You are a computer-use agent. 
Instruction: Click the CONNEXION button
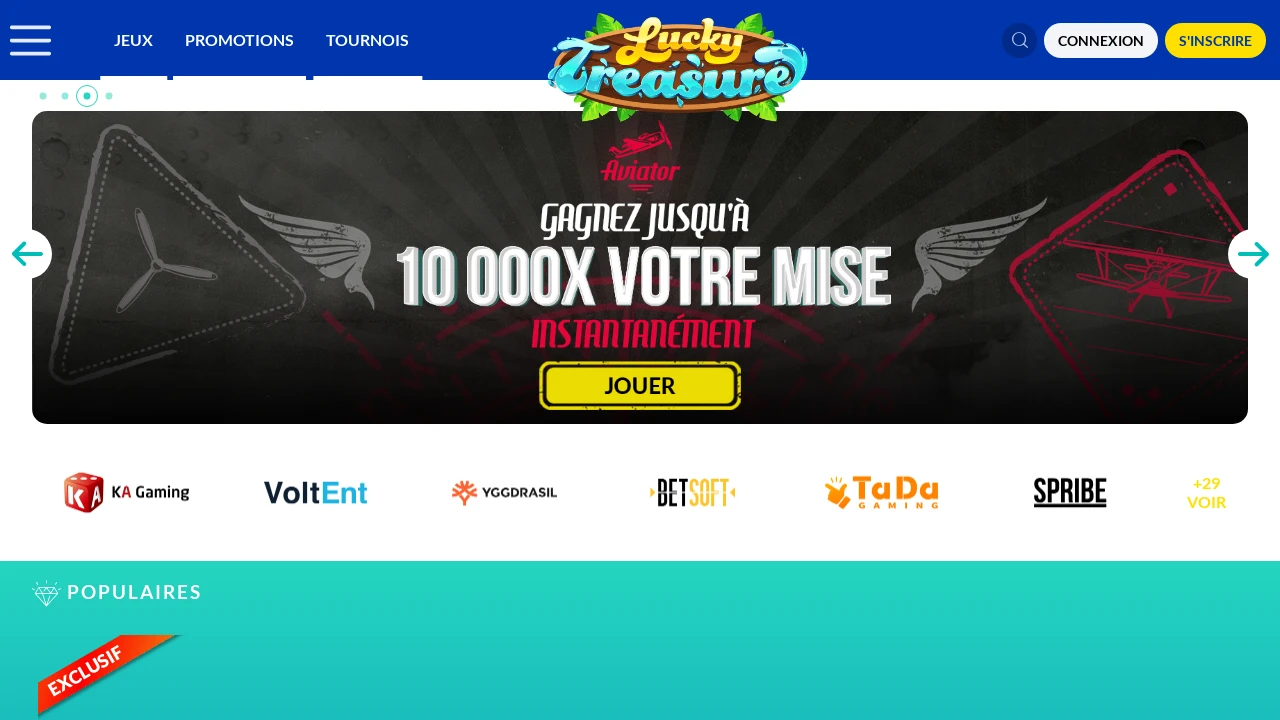click(x=1101, y=41)
